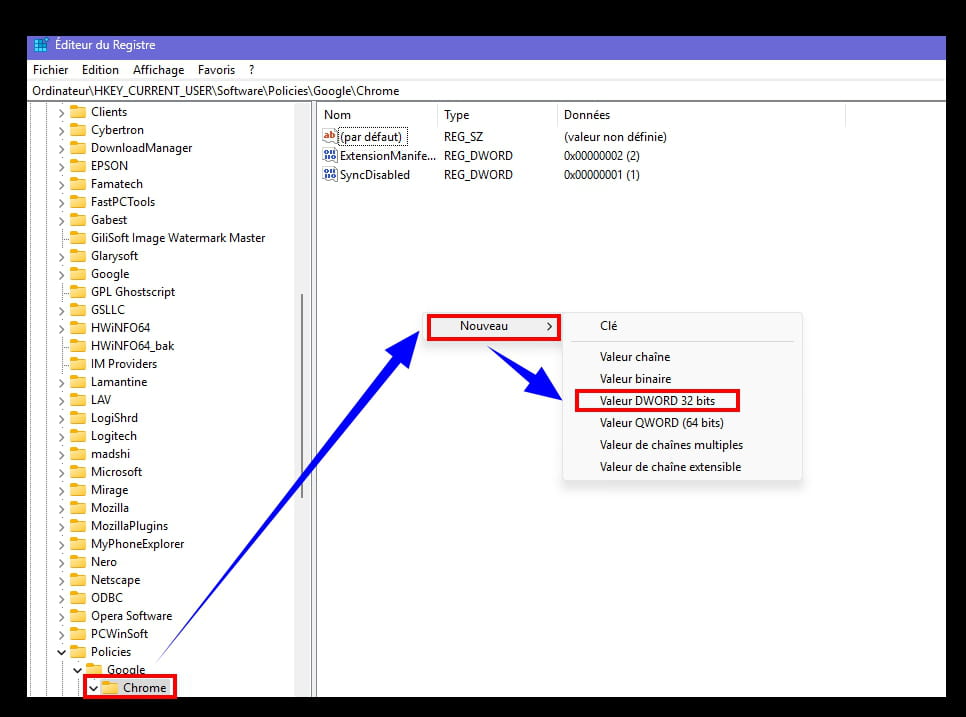Click the Nero folder icon
This screenshot has width=966, height=717.
(78, 562)
